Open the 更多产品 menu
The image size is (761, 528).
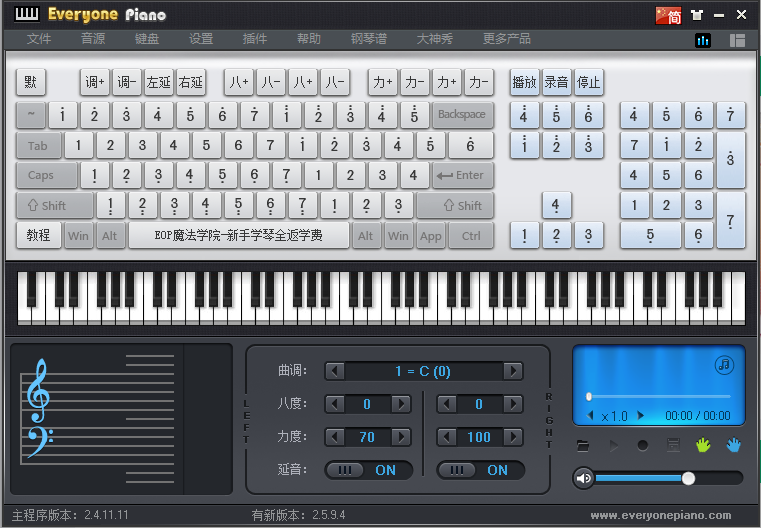[x=507, y=39]
